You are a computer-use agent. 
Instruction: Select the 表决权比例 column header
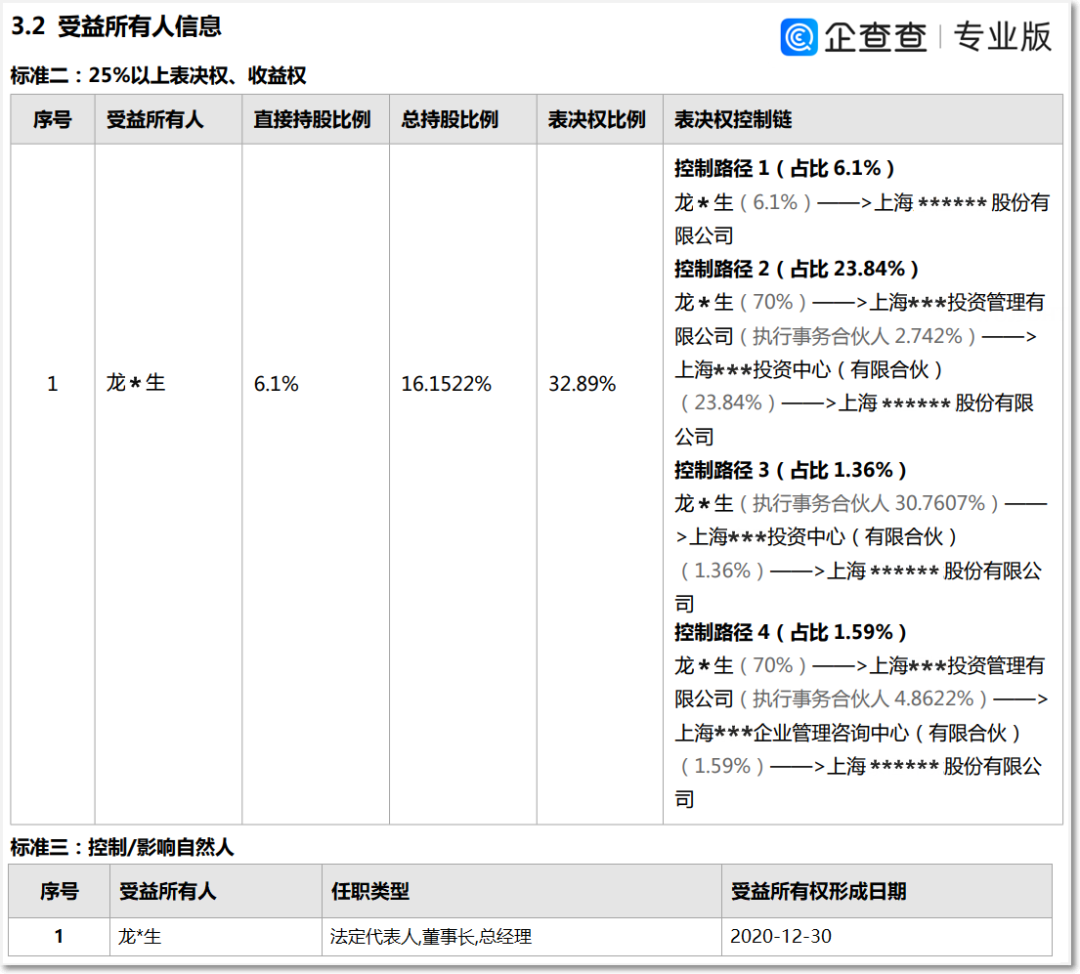(597, 120)
